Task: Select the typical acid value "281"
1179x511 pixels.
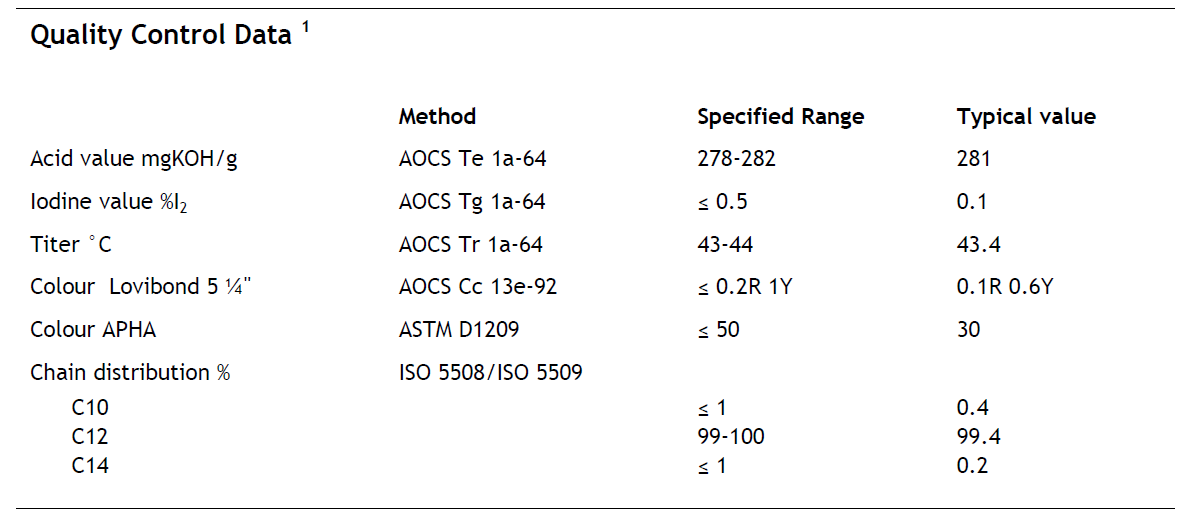Action: click(x=973, y=159)
